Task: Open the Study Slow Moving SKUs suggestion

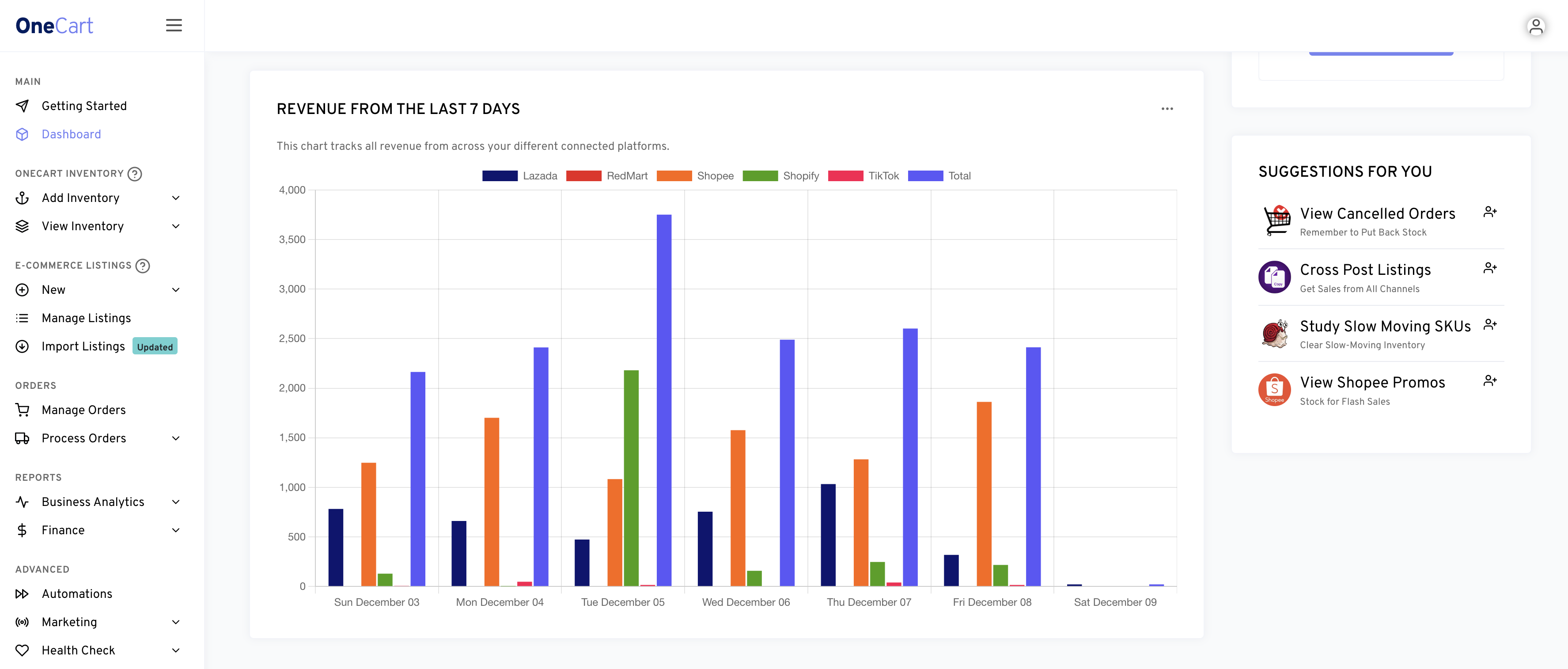Action: click(x=1386, y=326)
